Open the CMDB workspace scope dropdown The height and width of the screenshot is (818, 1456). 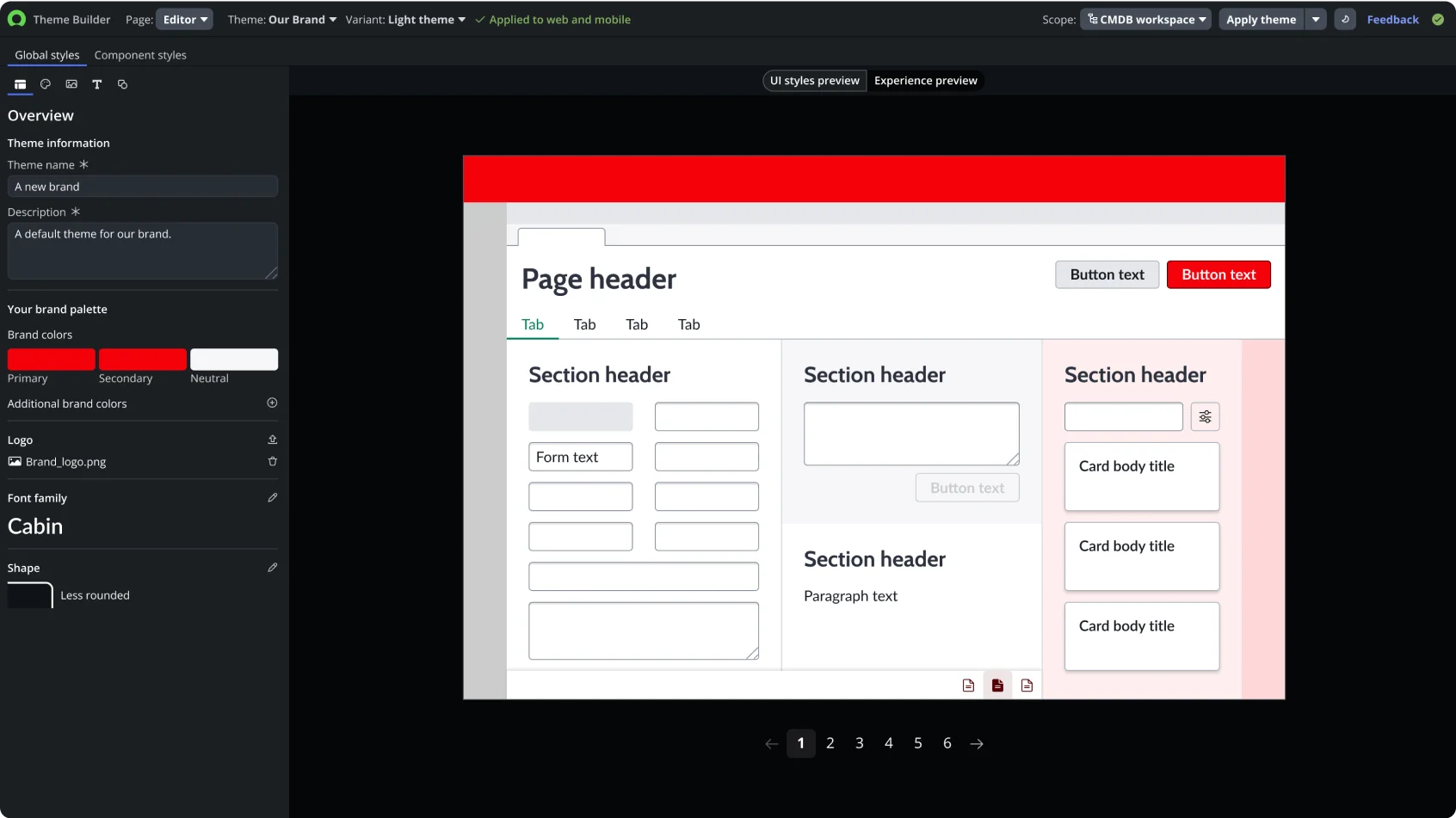[x=1146, y=19]
